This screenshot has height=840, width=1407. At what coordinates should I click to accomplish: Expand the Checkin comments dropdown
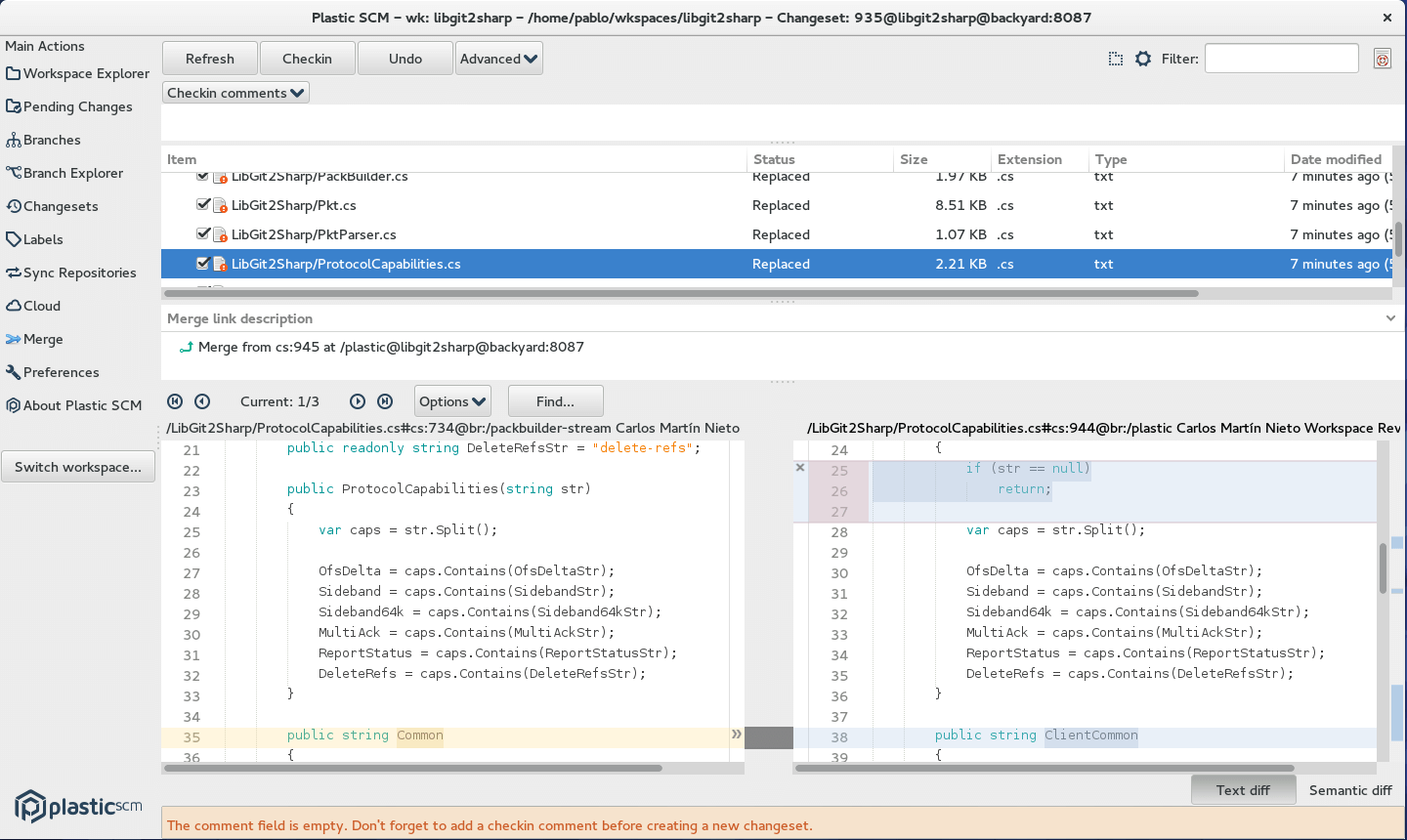click(235, 93)
